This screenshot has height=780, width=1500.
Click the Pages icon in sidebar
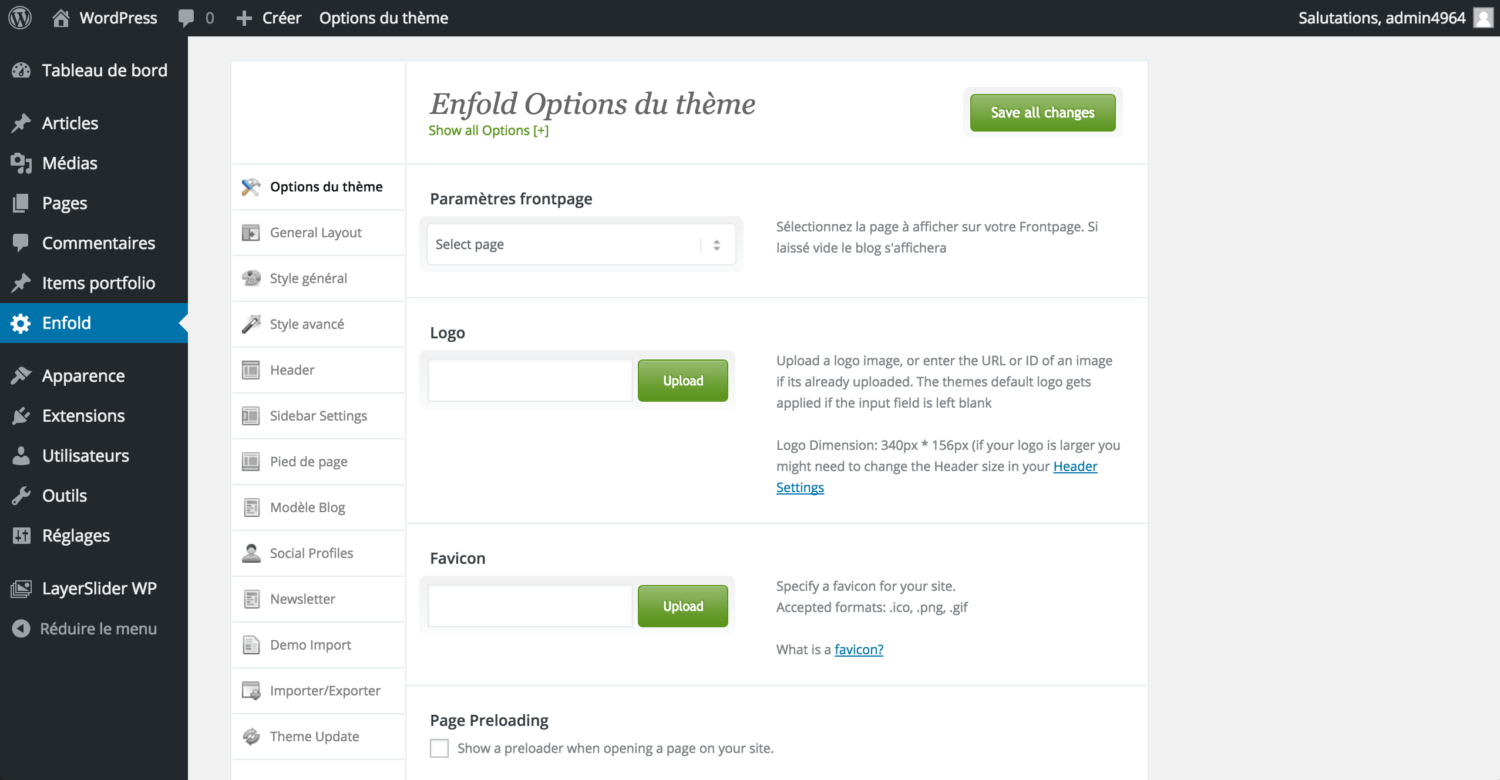coord(21,204)
